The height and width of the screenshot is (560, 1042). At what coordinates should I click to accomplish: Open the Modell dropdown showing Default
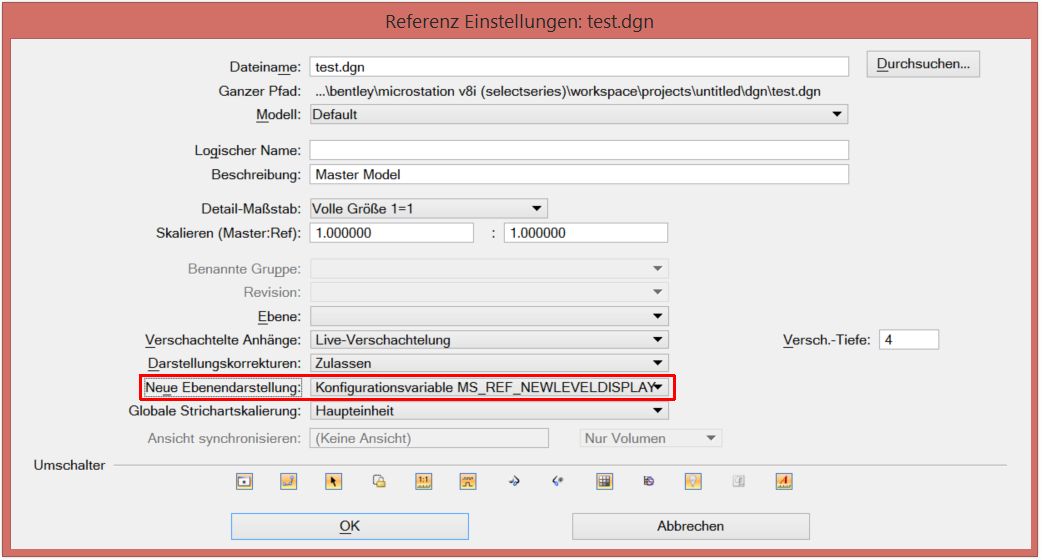[x=579, y=114]
